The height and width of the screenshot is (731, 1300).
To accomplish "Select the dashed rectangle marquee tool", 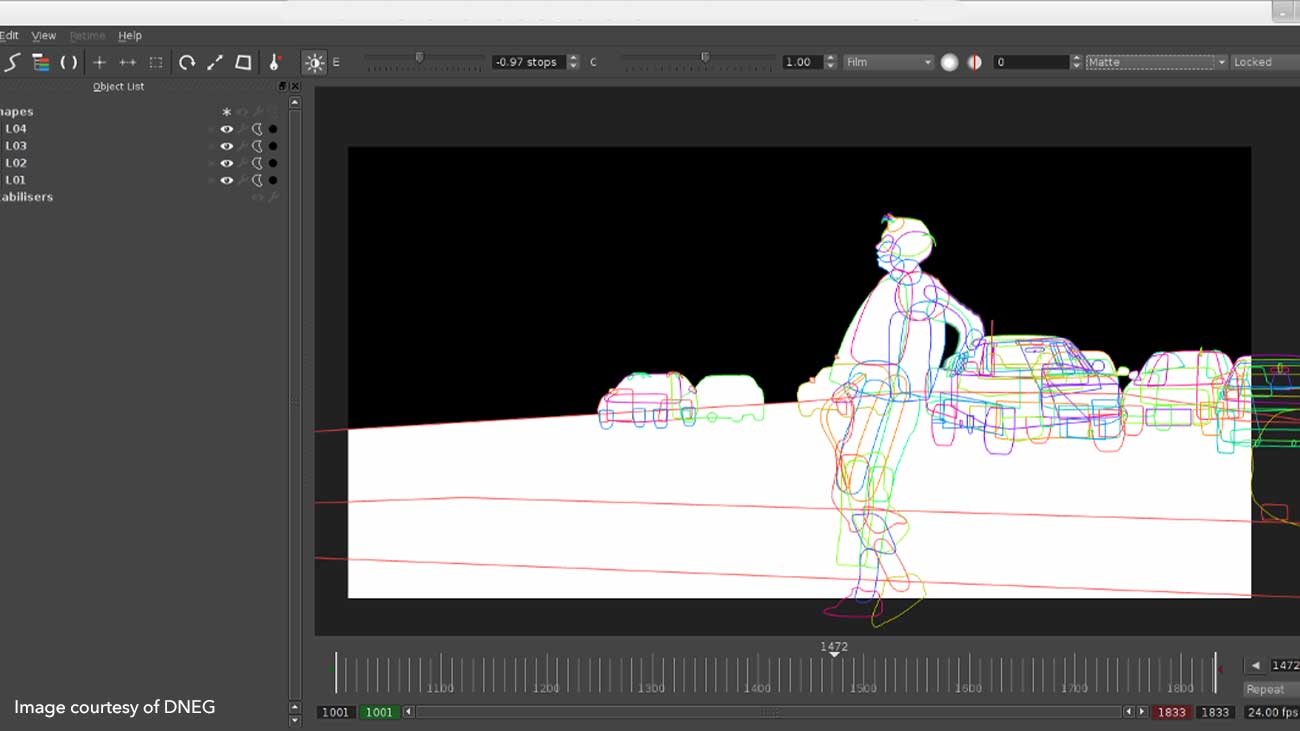I will [x=156, y=62].
